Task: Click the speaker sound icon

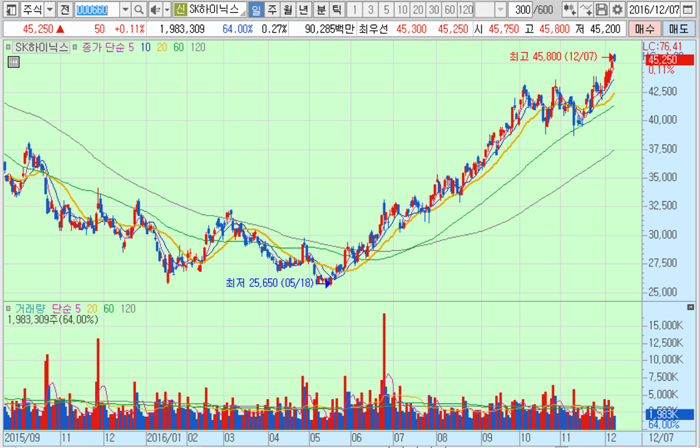Action: (154, 9)
